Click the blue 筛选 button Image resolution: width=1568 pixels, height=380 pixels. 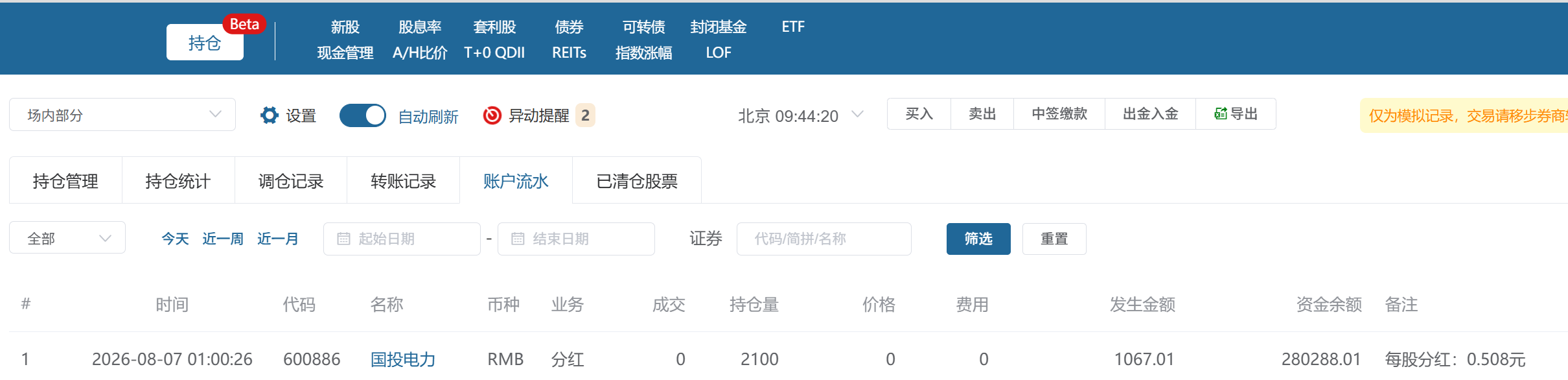tap(978, 239)
